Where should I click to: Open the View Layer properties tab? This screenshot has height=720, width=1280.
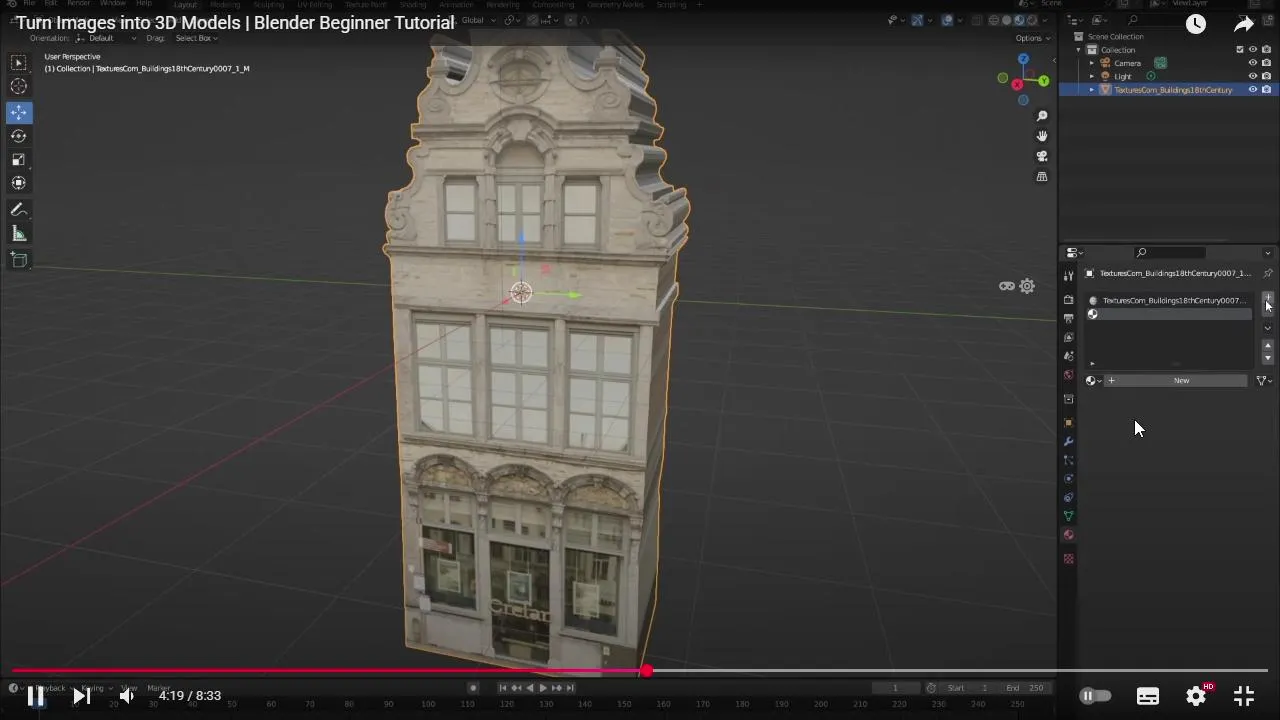coord(1068,337)
